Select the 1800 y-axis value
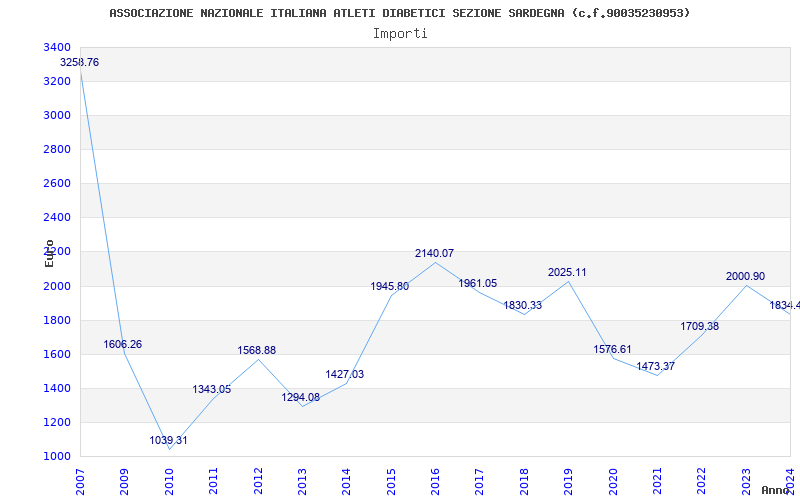Viewport: 800px width, 500px height. point(56,320)
